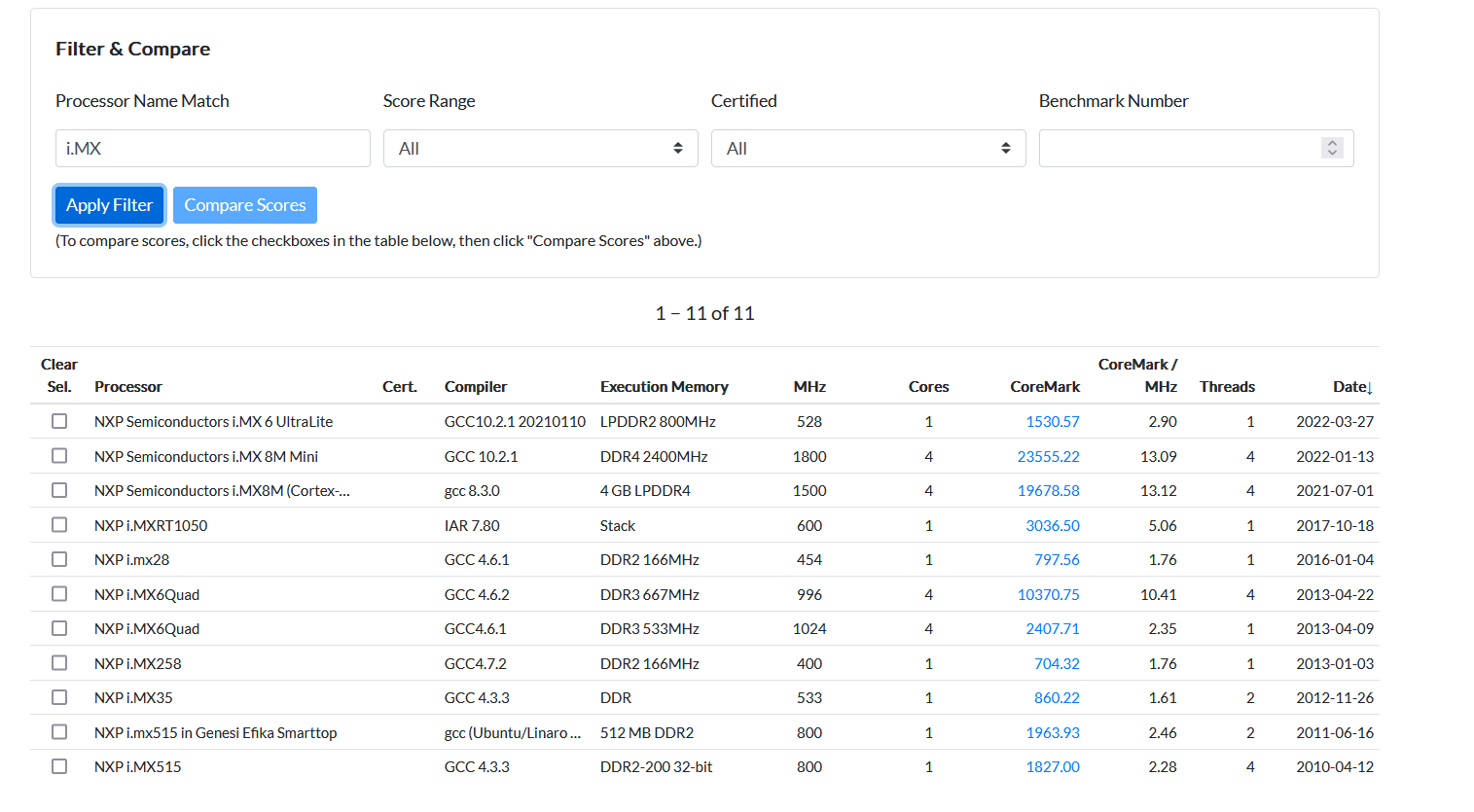Click the memory cell 512 MB DDR2
The height and width of the screenshot is (812, 1474).
647,733
